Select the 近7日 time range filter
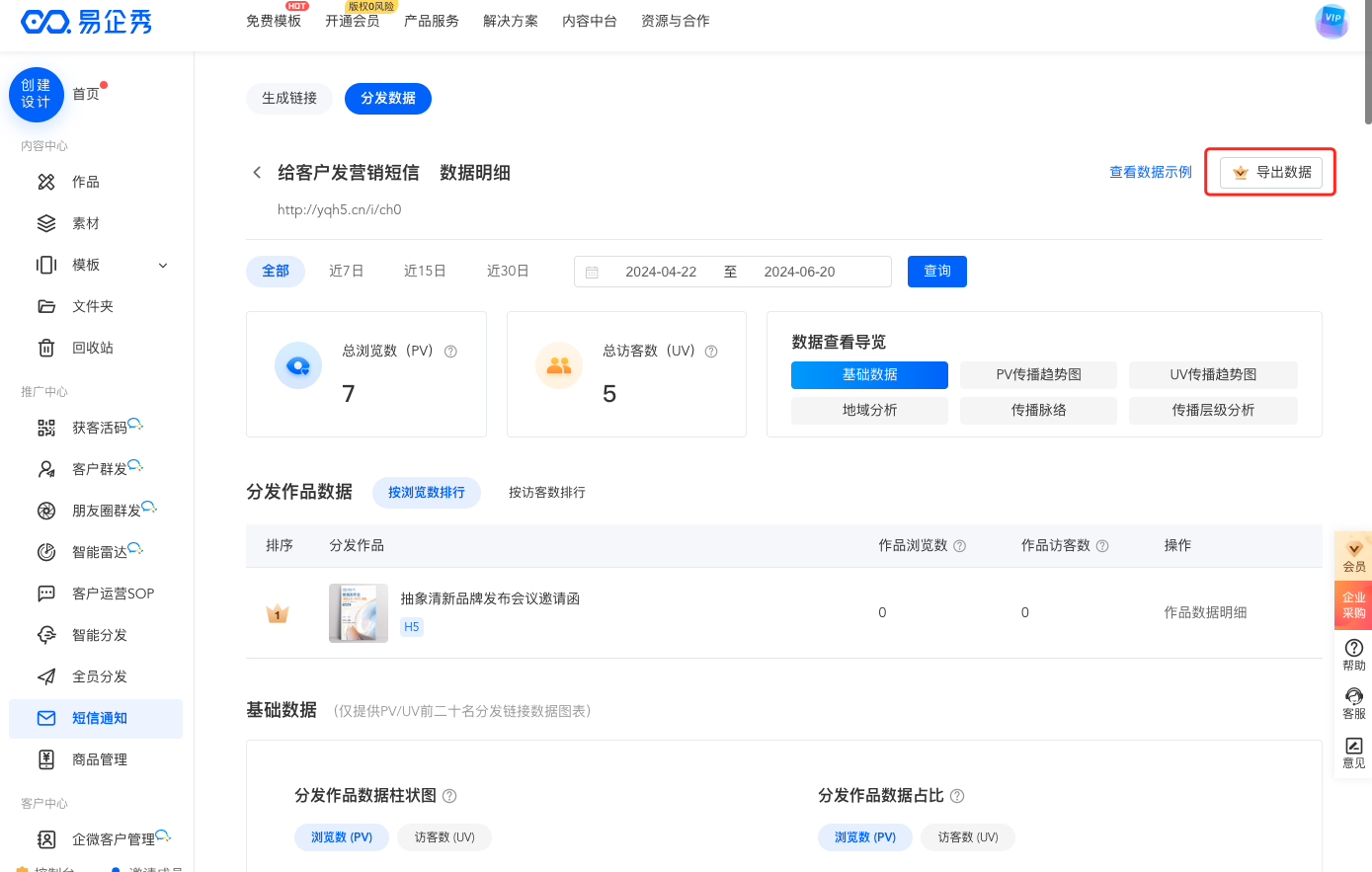 [346, 272]
